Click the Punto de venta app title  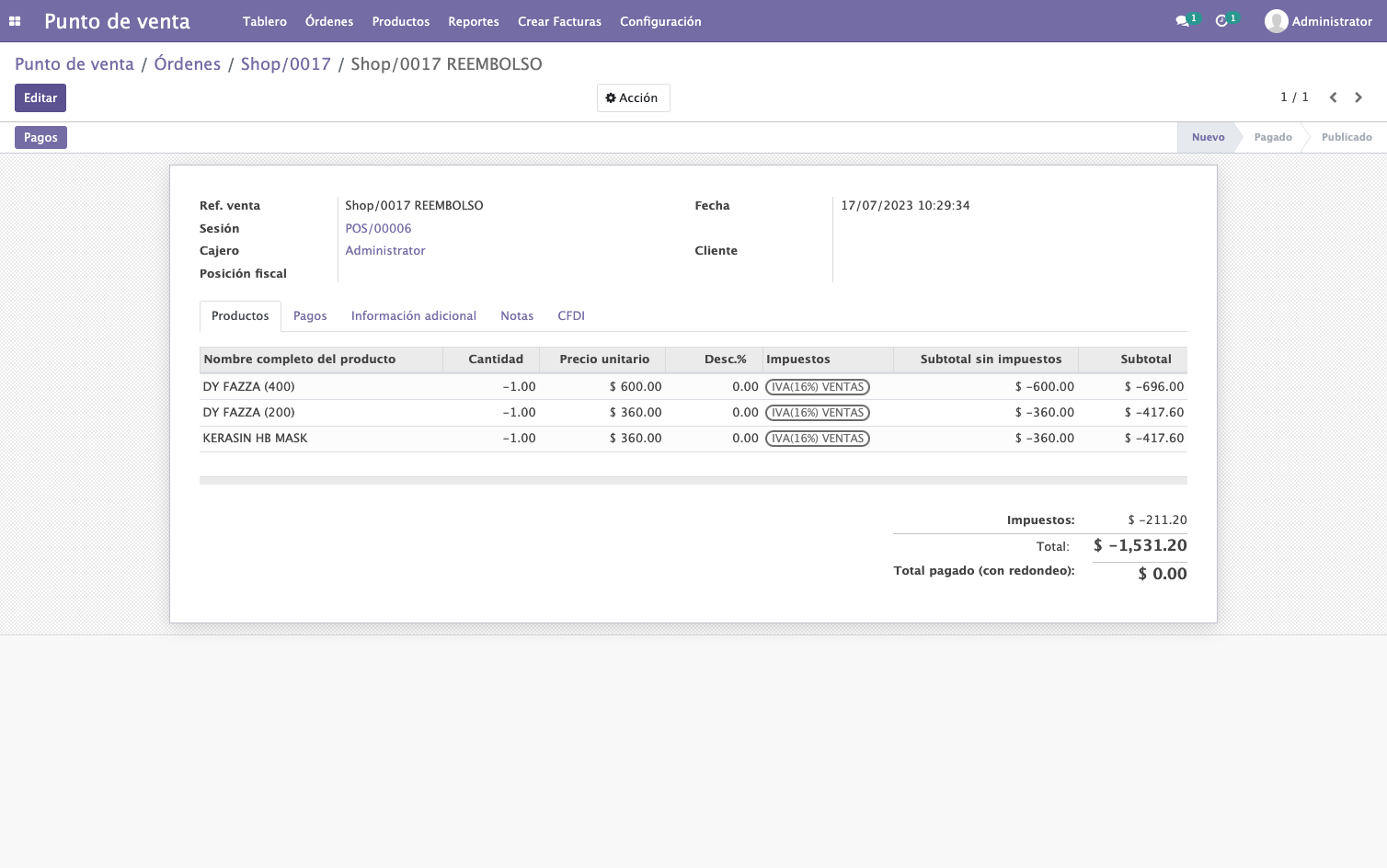click(117, 21)
